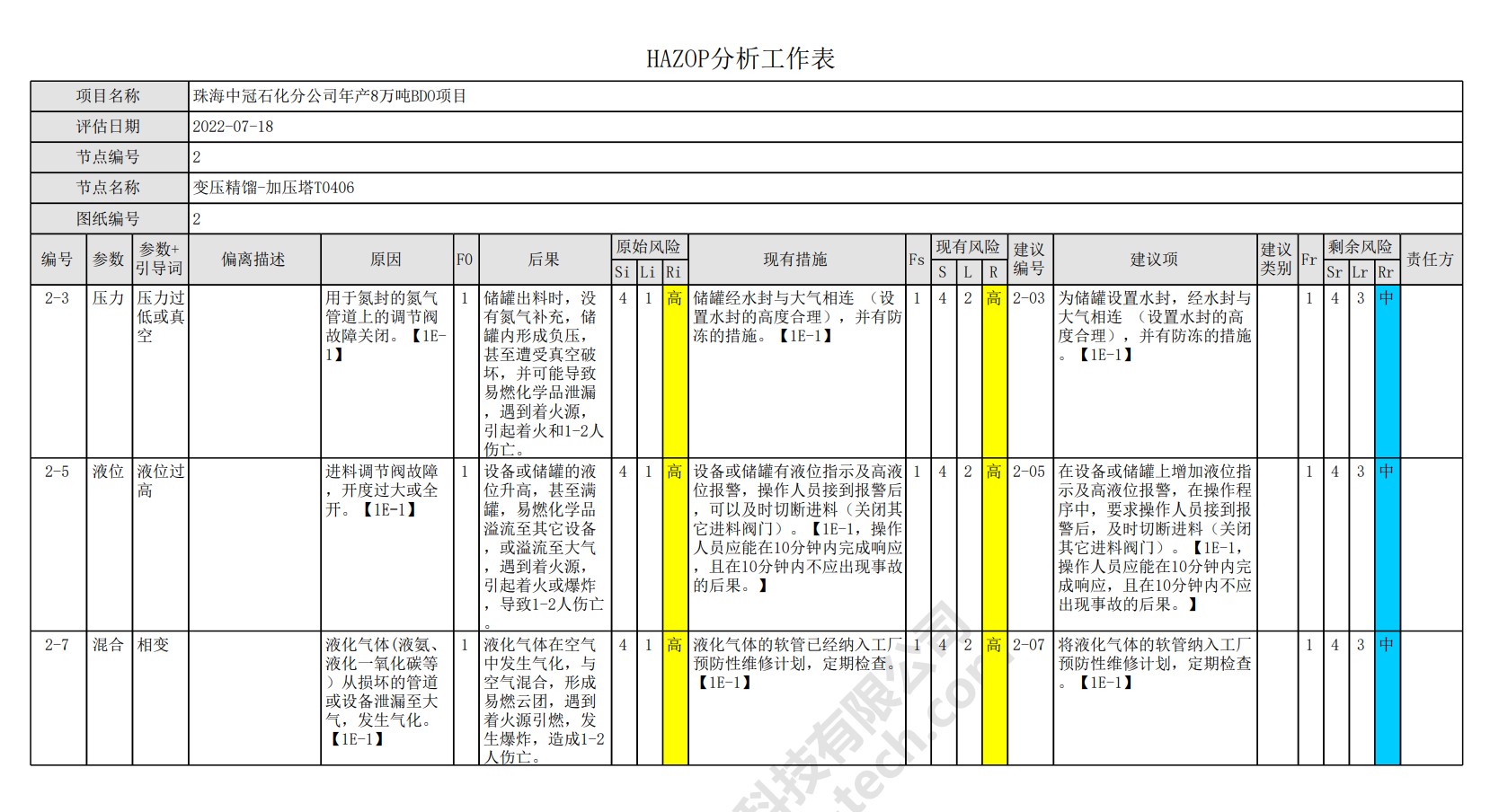This screenshot has height=812, width=1490.
Task: Select the "项目名称" label cell
Action: click(x=109, y=96)
